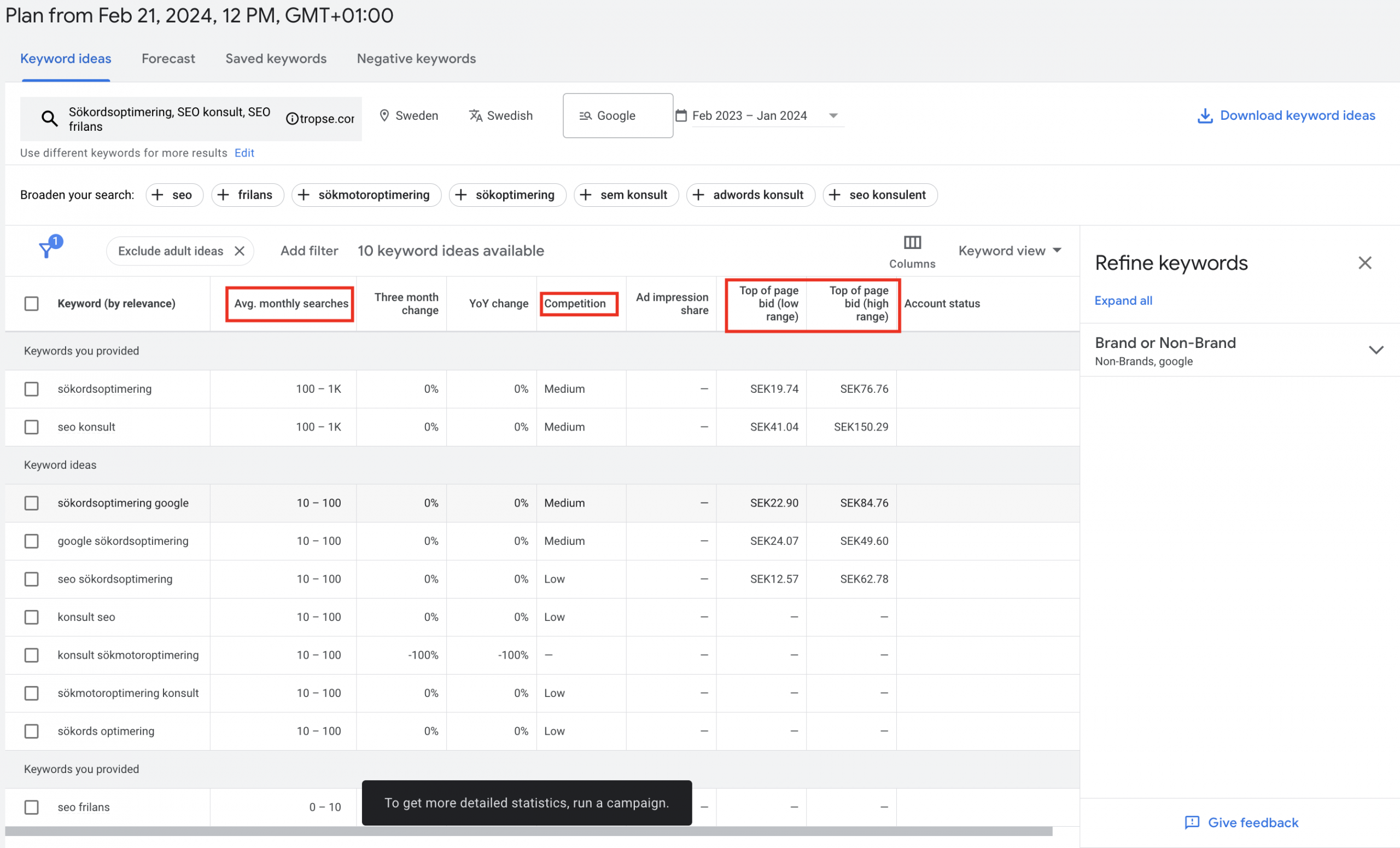
Task: Check the seo frilans row checkbox
Action: click(x=31, y=807)
